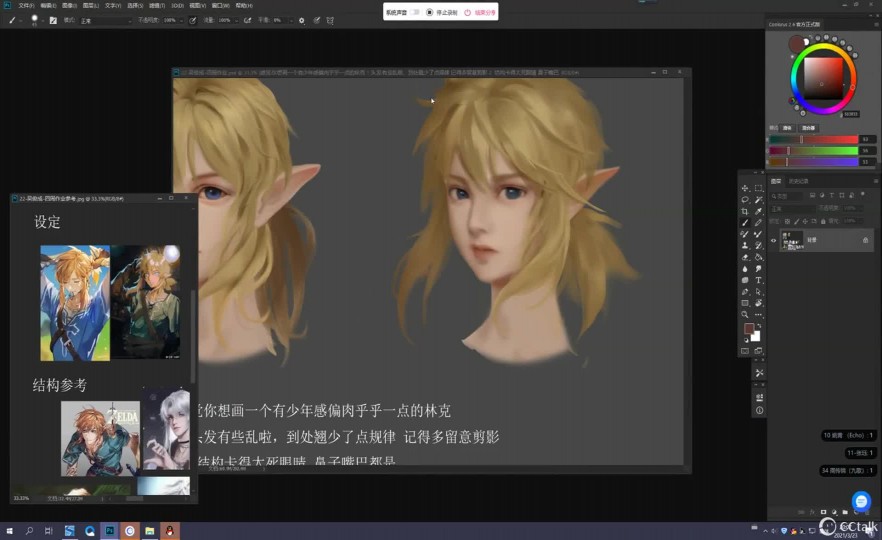Select the Eraser tool
This screenshot has width=882, height=540.
pos(745,257)
